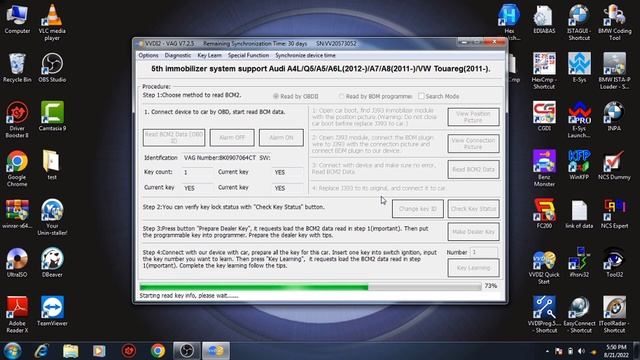This screenshot has width=640, height=360.
Task: Open UltraISO desktop icon
Action: pos(17,262)
